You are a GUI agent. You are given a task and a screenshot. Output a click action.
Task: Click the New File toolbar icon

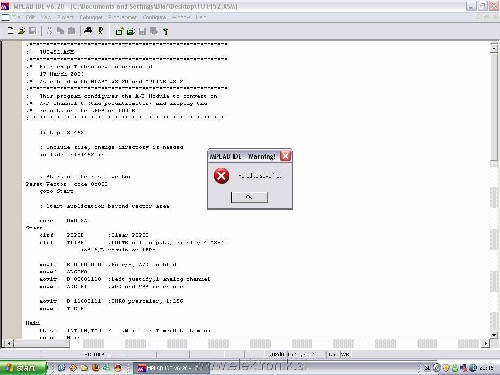pos(11,31)
